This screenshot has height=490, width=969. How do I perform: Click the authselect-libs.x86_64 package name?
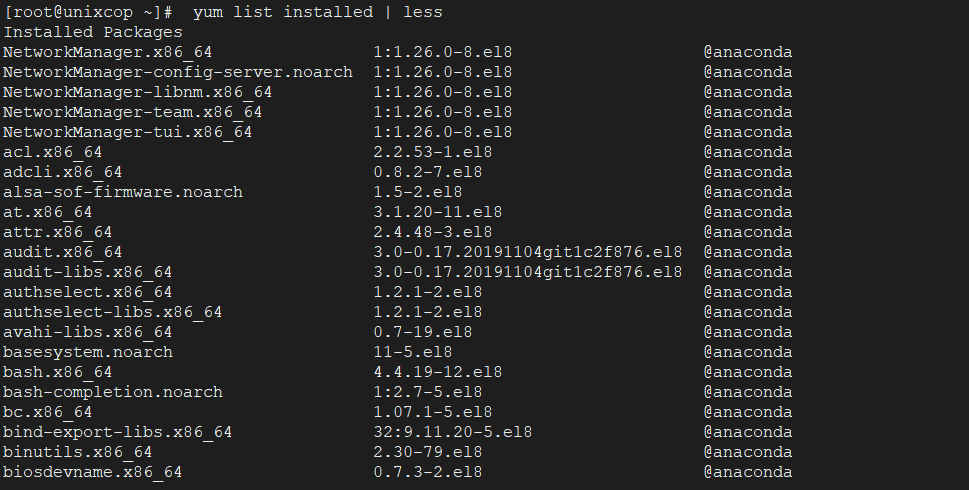[112, 312]
